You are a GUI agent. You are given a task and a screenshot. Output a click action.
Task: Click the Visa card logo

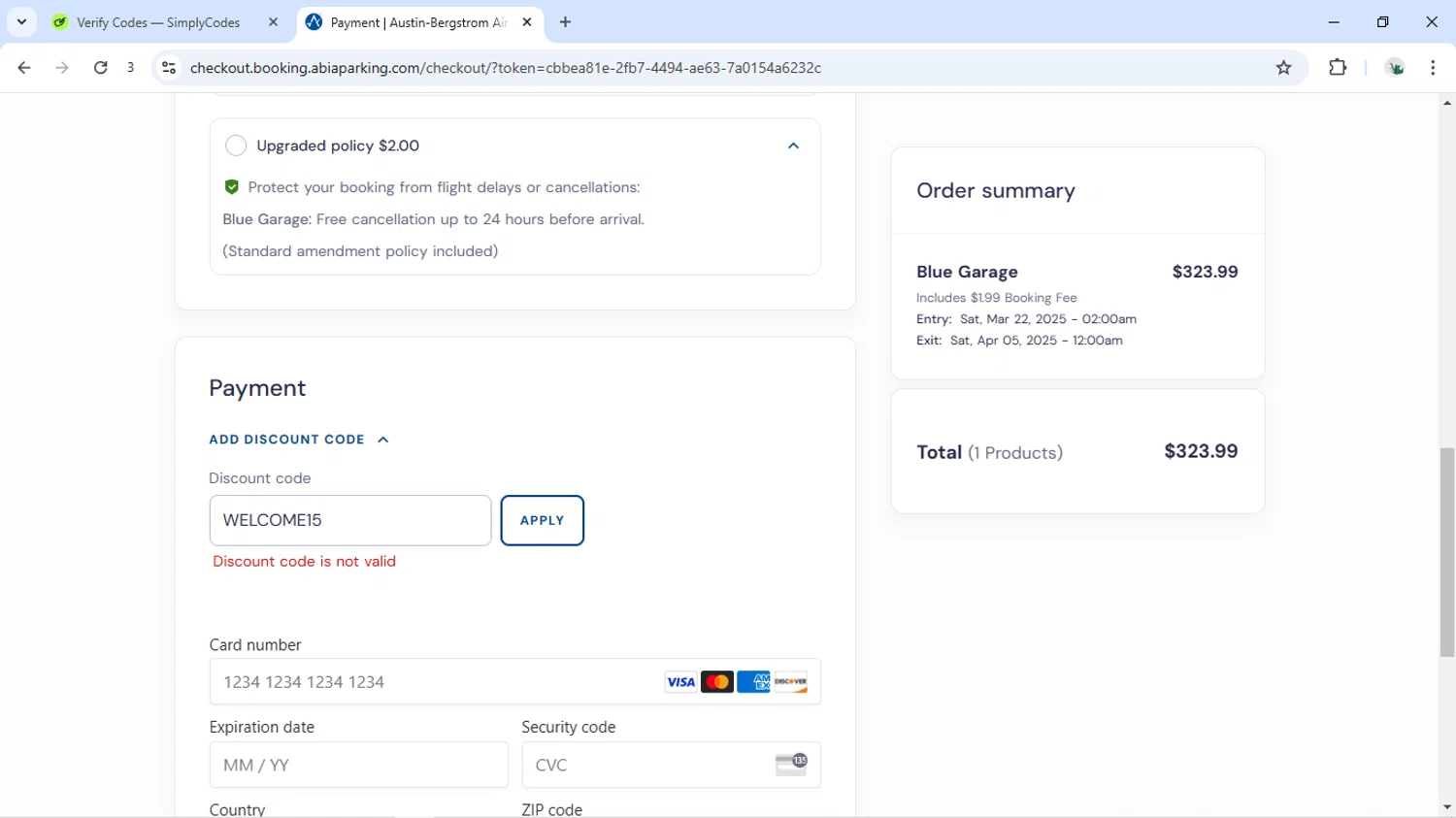tap(680, 682)
